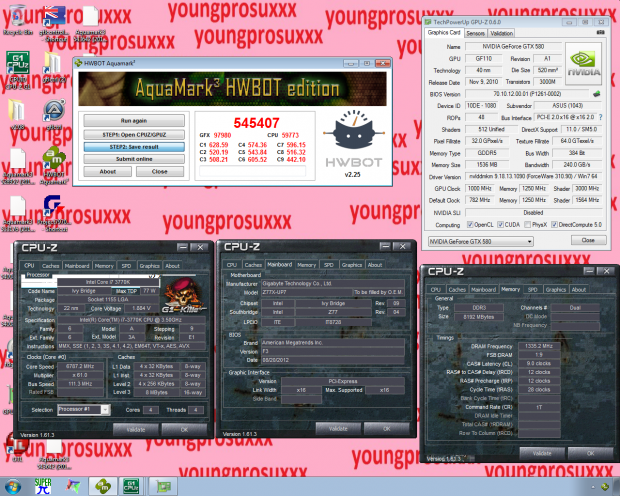Switch to the Validation tab in GPU-Z
The height and width of the screenshot is (496, 620).
coord(501,33)
